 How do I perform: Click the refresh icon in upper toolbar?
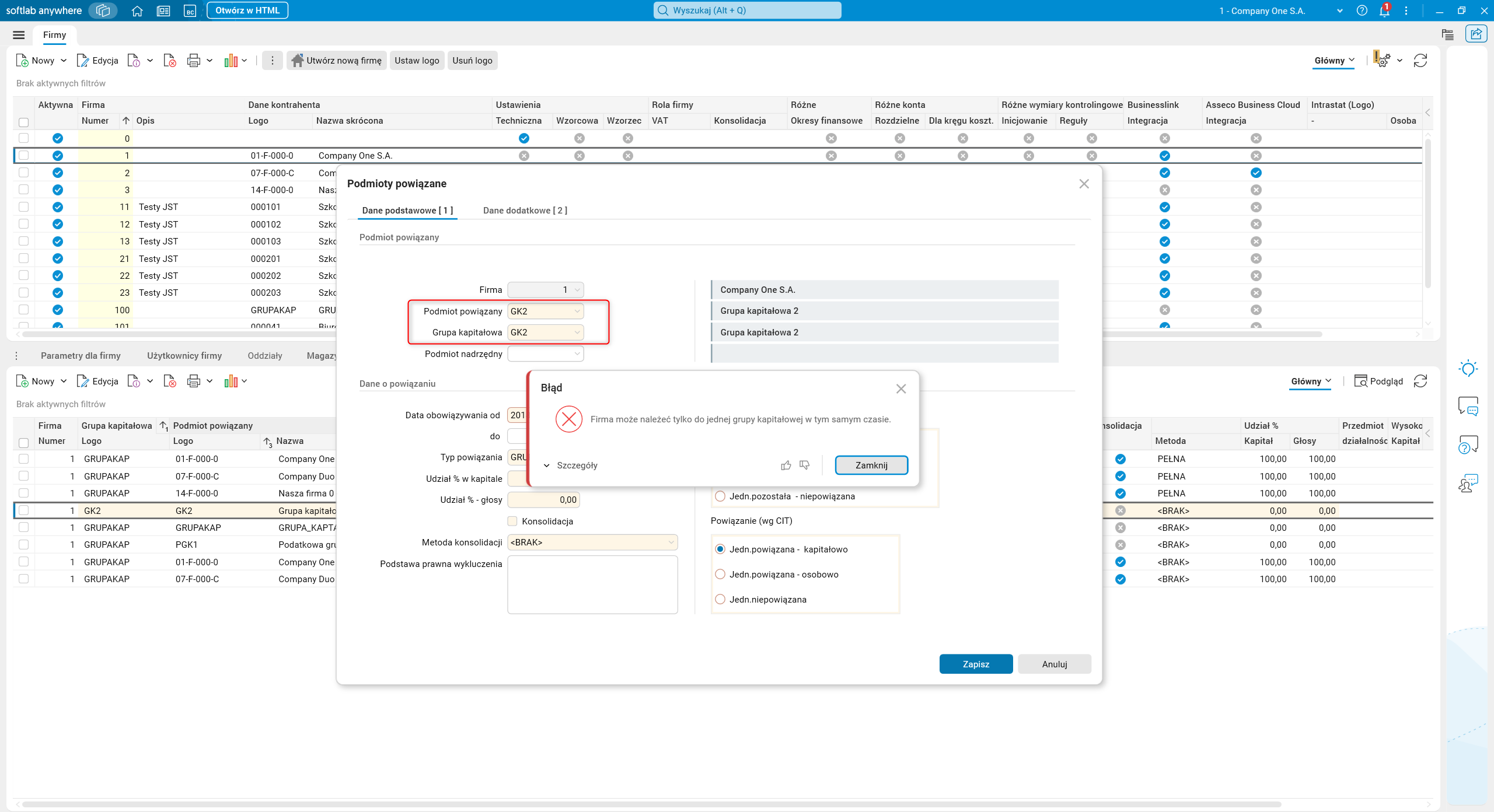coord(1420,61)
